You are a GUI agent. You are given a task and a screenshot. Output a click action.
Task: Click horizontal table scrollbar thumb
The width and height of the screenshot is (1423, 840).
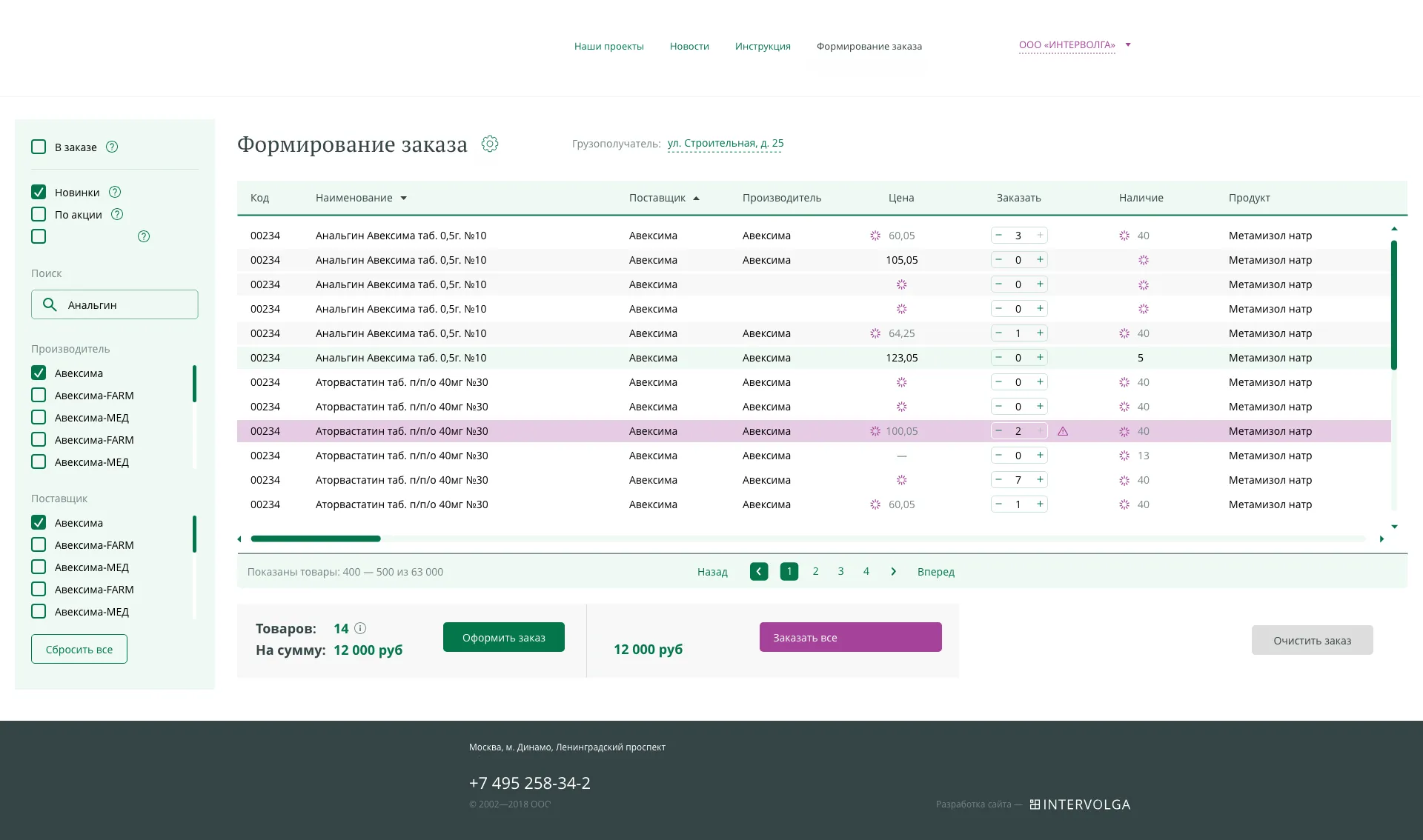pos(316,539)
